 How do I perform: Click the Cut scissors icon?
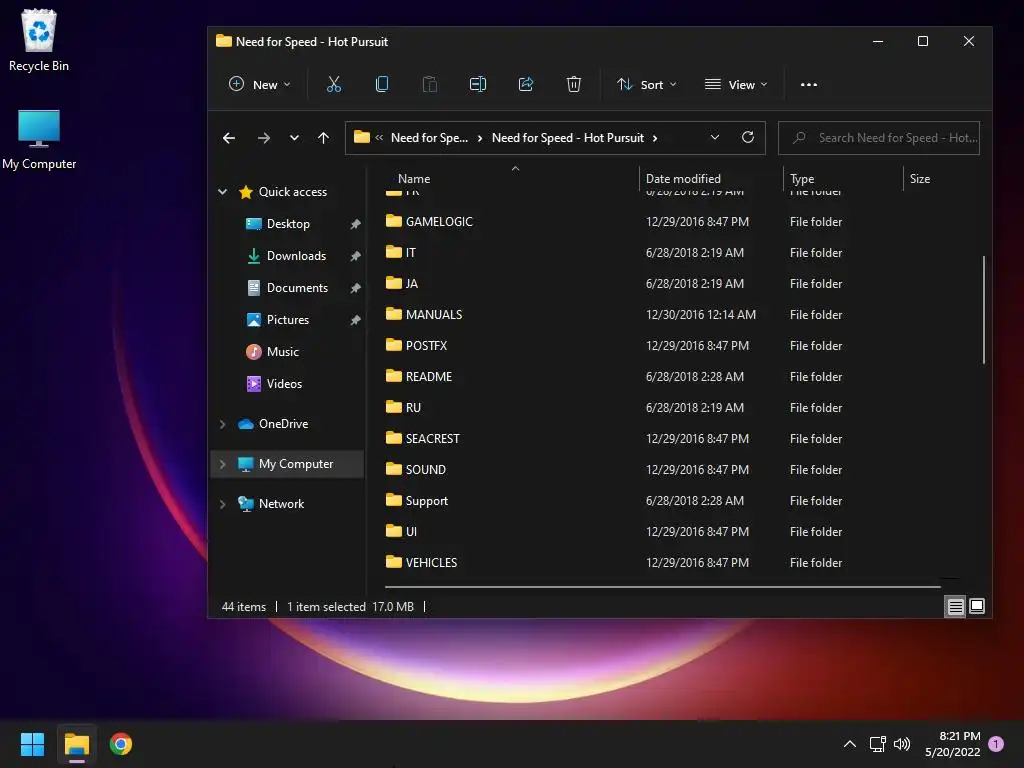[334, 84]
